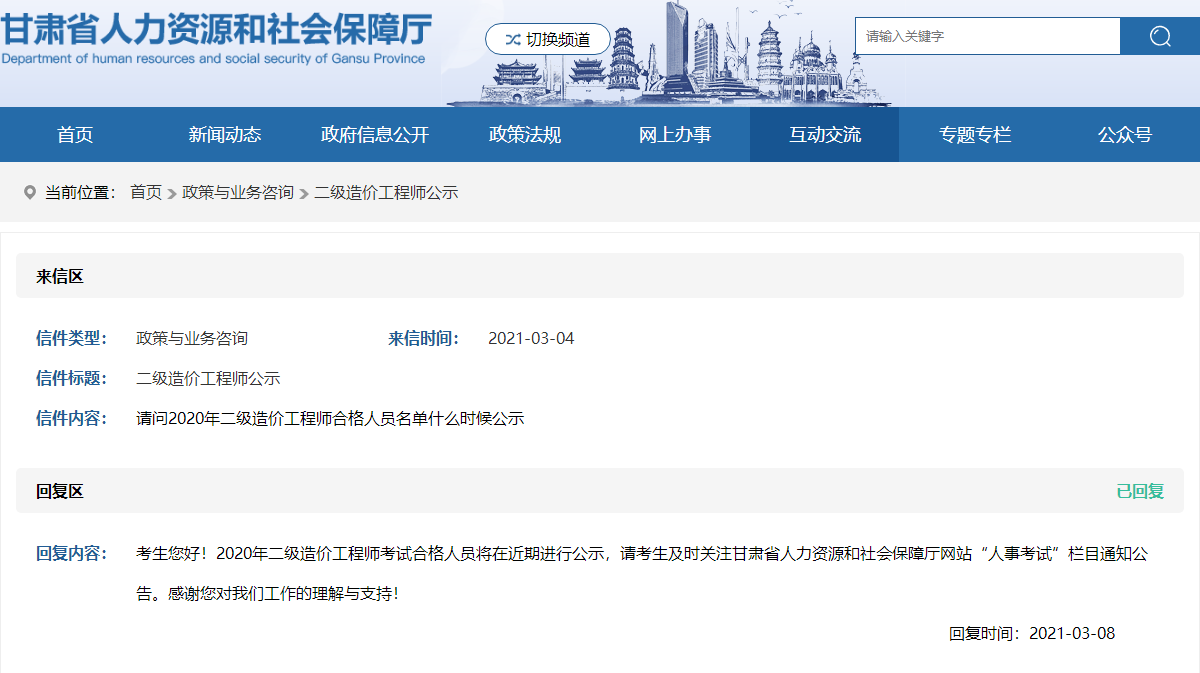Image resolution: width=1200 pixels, height=673 pixels.
Task: Select 政策法规 from the main menu
Action: (525, 135)
